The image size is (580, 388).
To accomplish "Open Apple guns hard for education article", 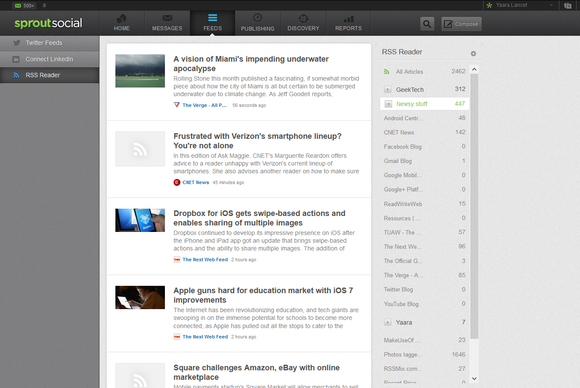I will click(x=263, y=295).
